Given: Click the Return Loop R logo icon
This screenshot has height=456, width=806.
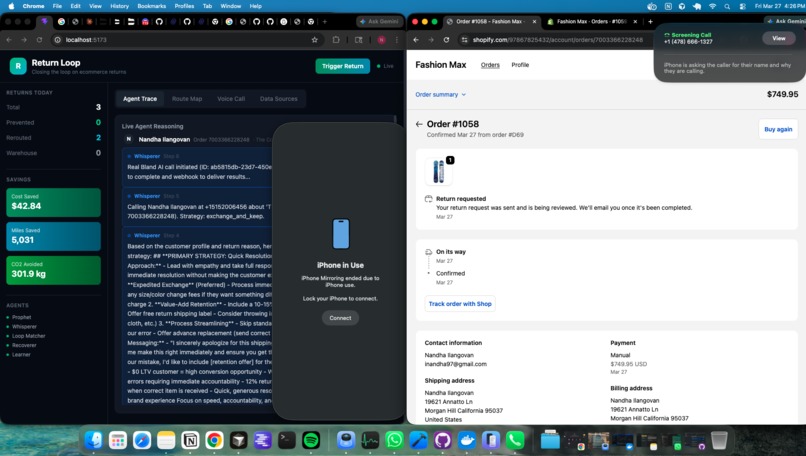Looking at the screenshot, I should click(x=18, y=66).
